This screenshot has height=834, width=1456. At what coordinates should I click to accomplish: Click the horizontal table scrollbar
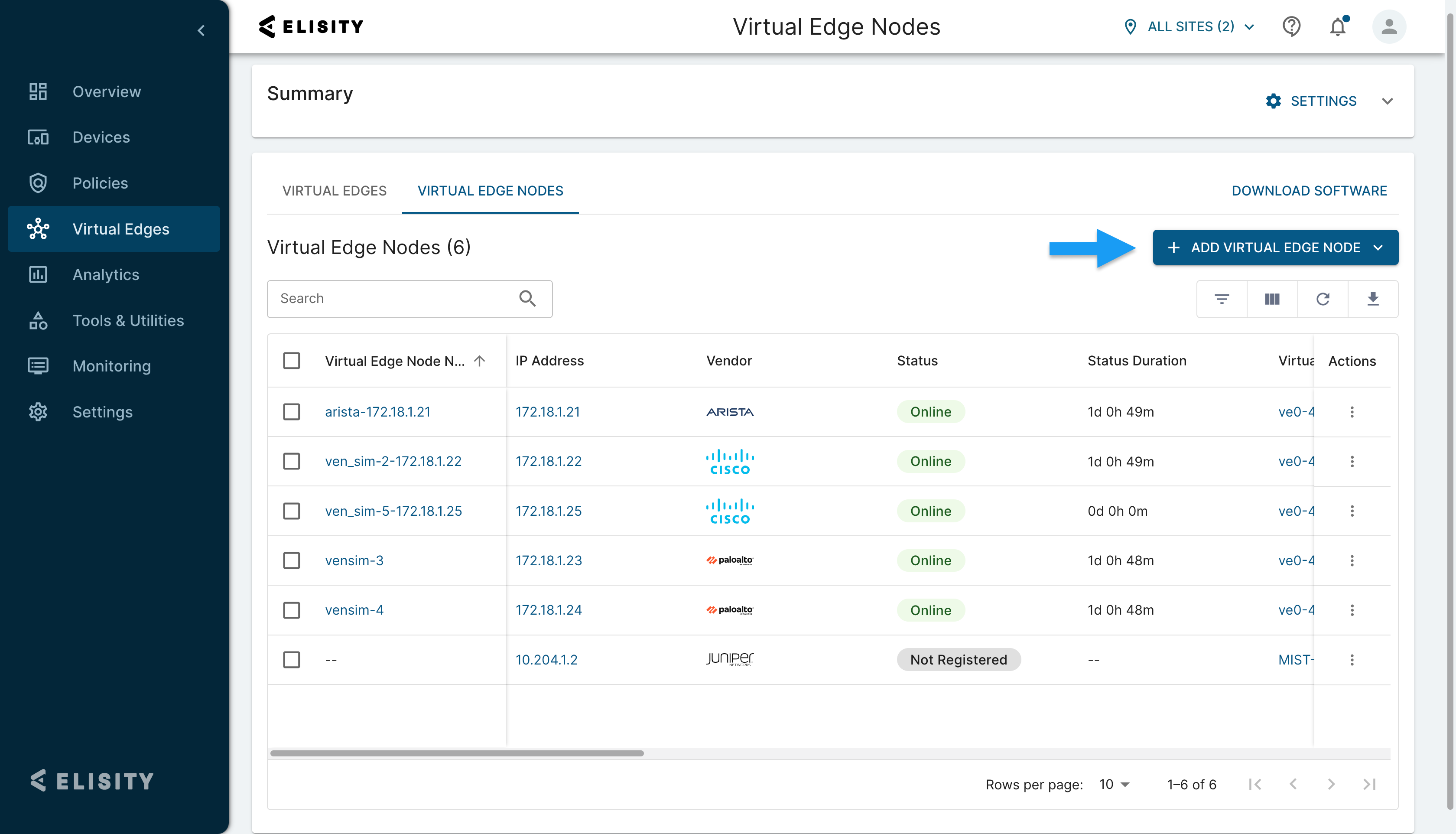pos(457,753)
